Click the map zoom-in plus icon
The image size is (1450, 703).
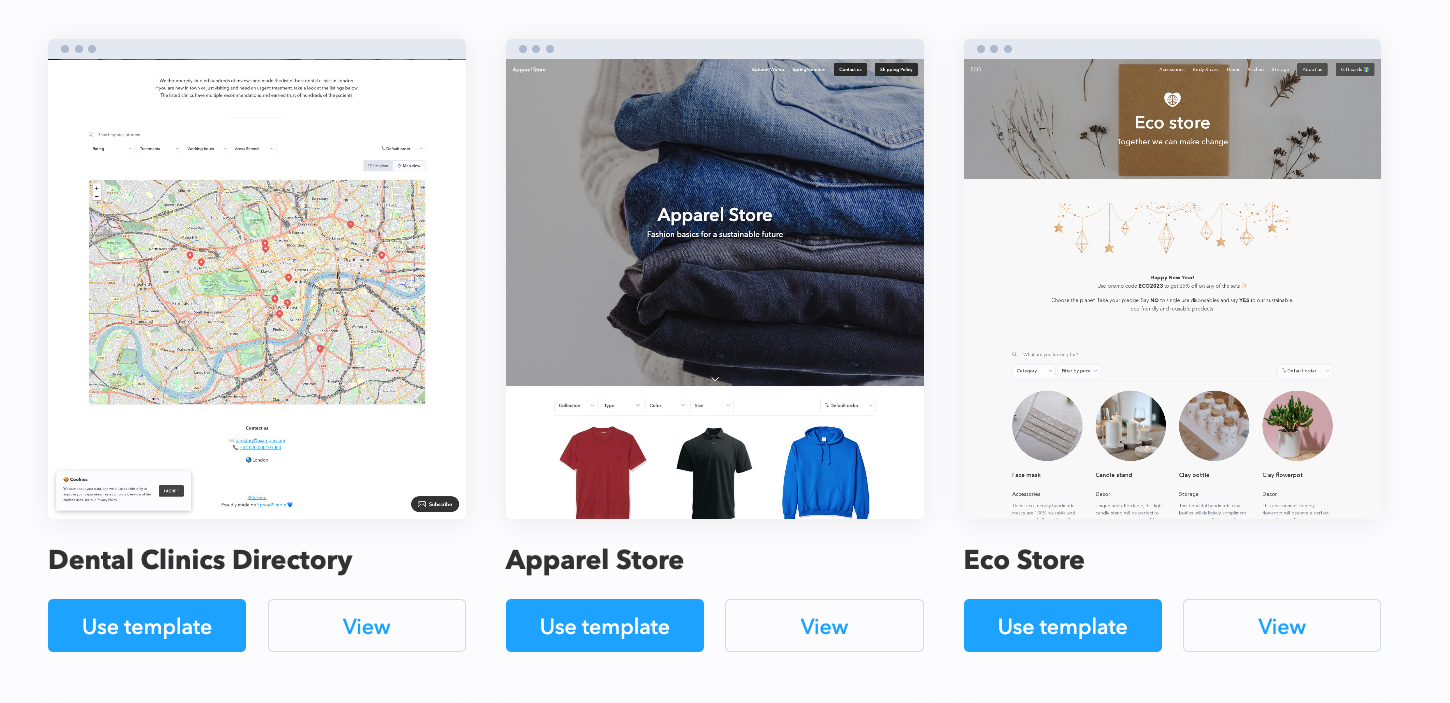(x=96, y=188)
